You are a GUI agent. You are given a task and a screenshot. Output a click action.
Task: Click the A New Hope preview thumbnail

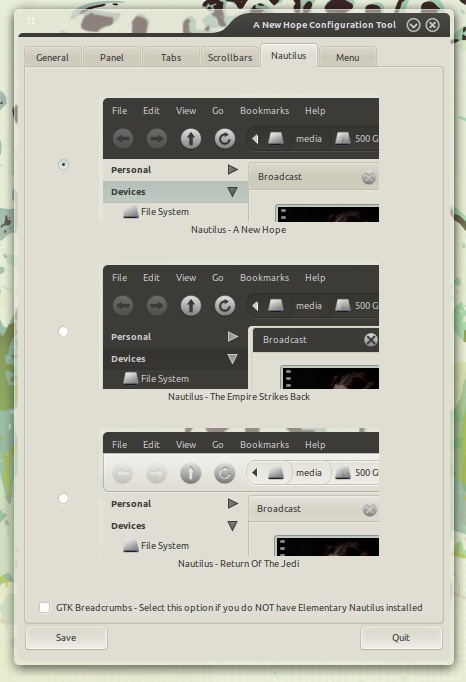pos(241,160)
